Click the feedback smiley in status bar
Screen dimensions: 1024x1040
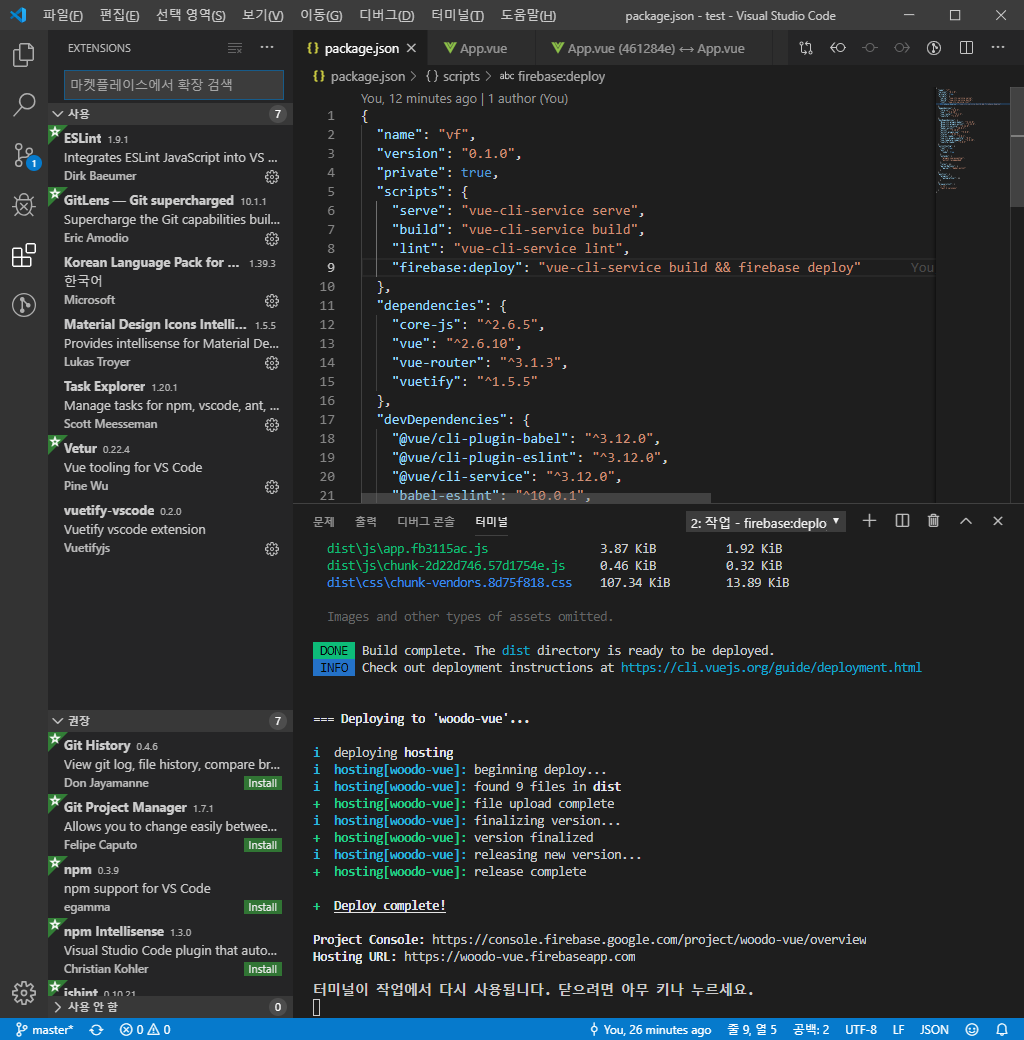pos(972,1030)
